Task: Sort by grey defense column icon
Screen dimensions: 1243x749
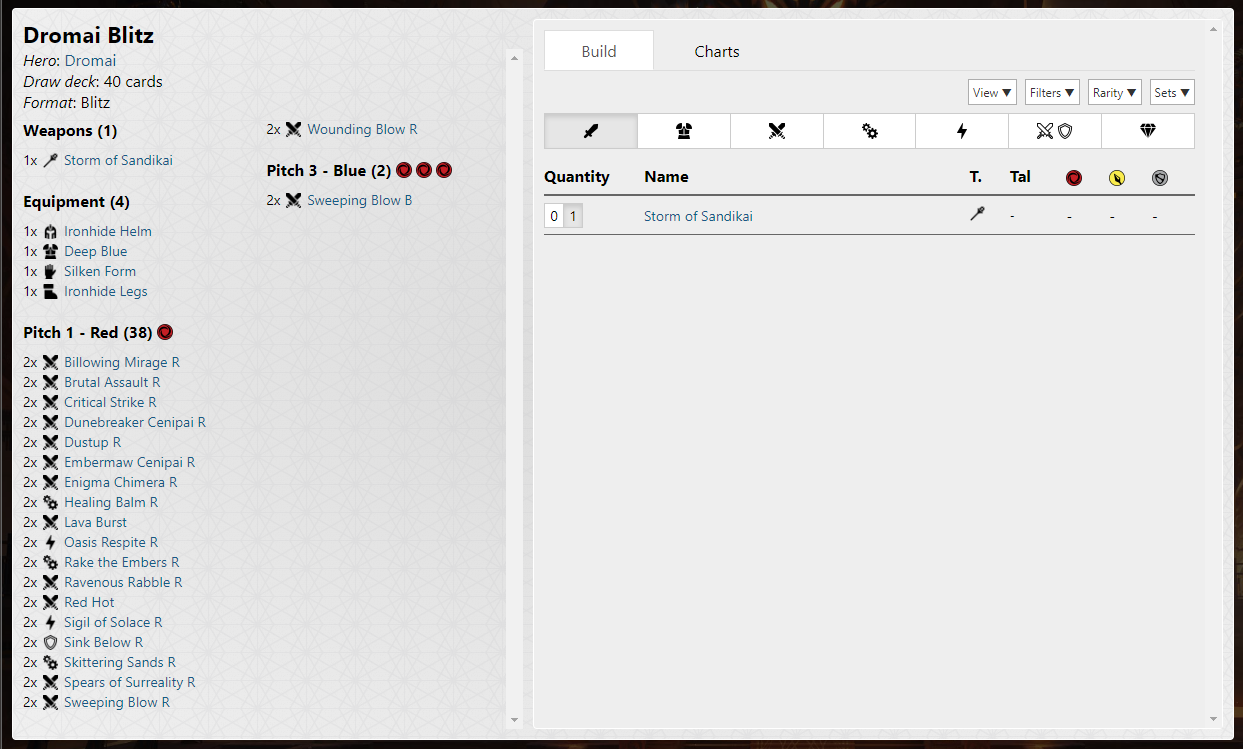Action: pyautogui.click(x=1160, y=178)
